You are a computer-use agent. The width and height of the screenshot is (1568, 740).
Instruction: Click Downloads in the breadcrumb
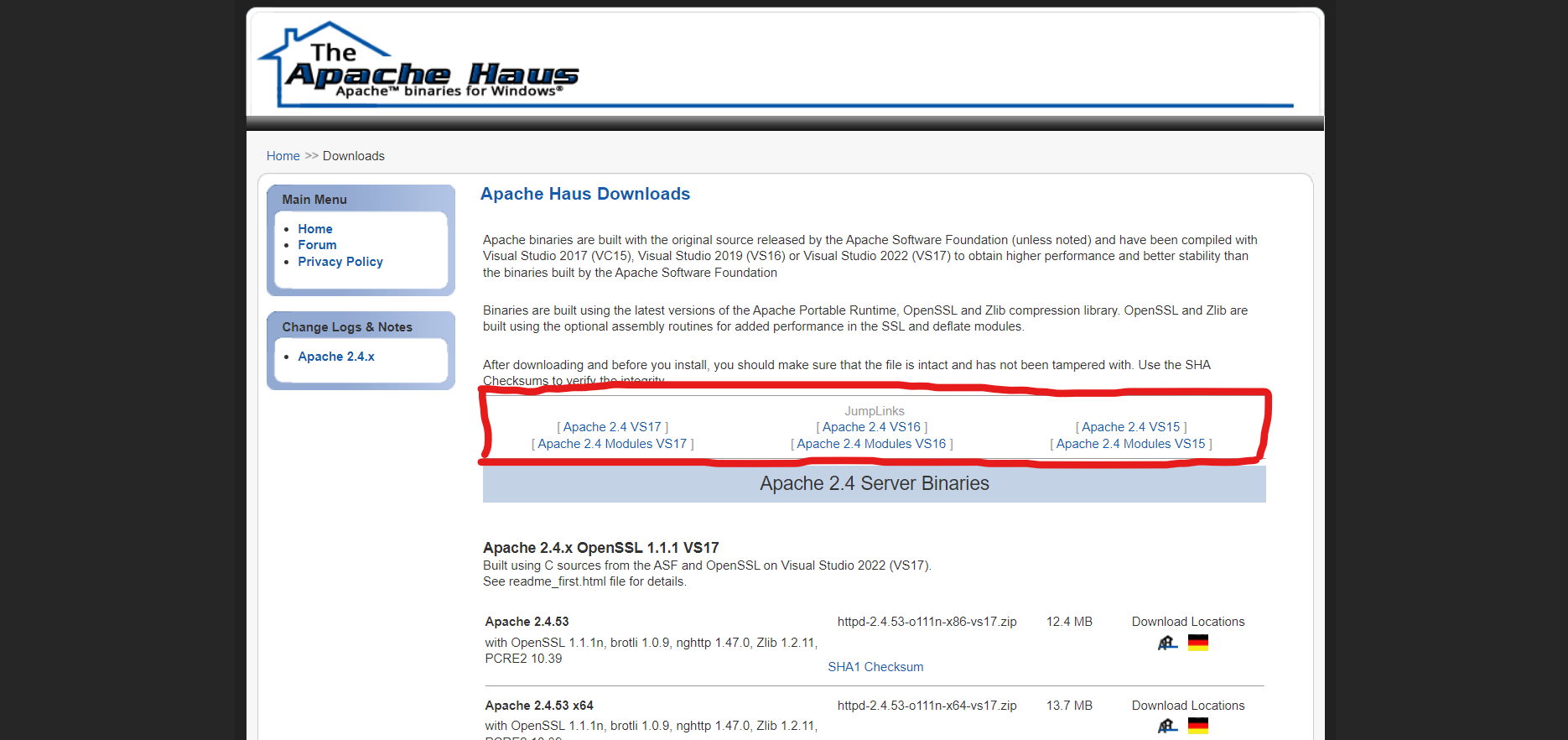pos(354,156)
